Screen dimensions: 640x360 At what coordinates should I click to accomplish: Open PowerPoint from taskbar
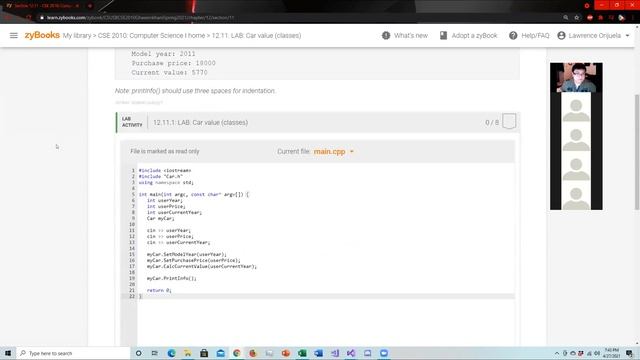coord(286,353)
